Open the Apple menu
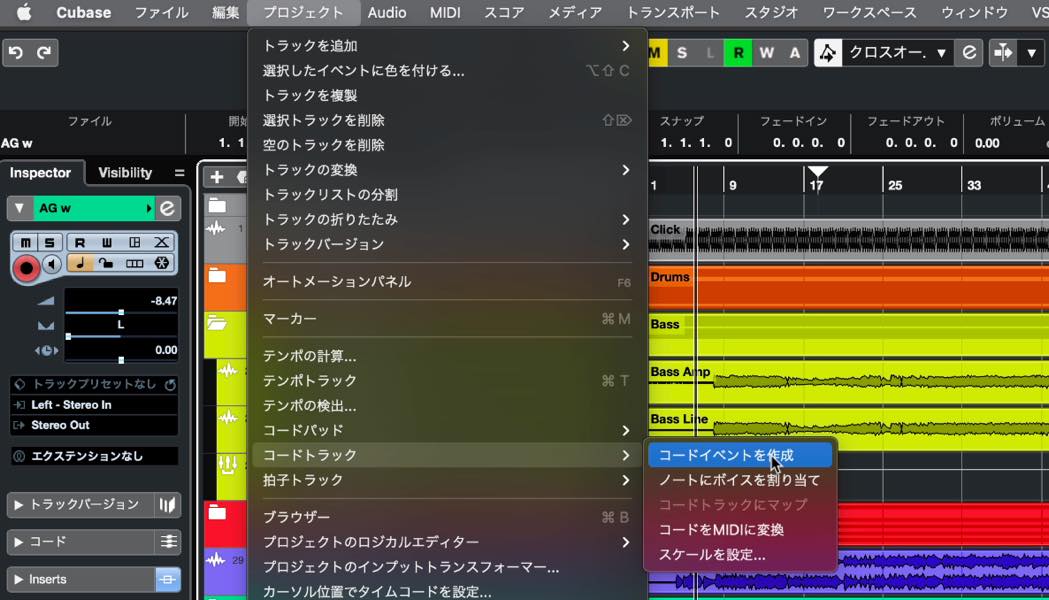 (23, 12)
